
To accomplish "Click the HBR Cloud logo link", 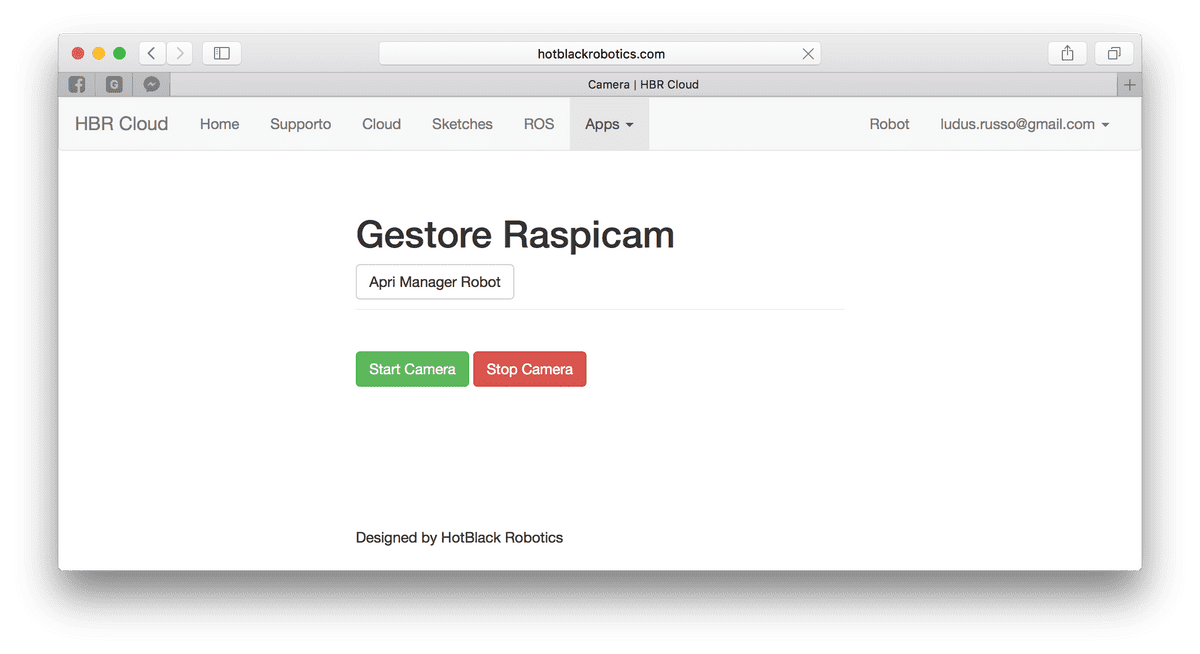I will click(120, 124).
